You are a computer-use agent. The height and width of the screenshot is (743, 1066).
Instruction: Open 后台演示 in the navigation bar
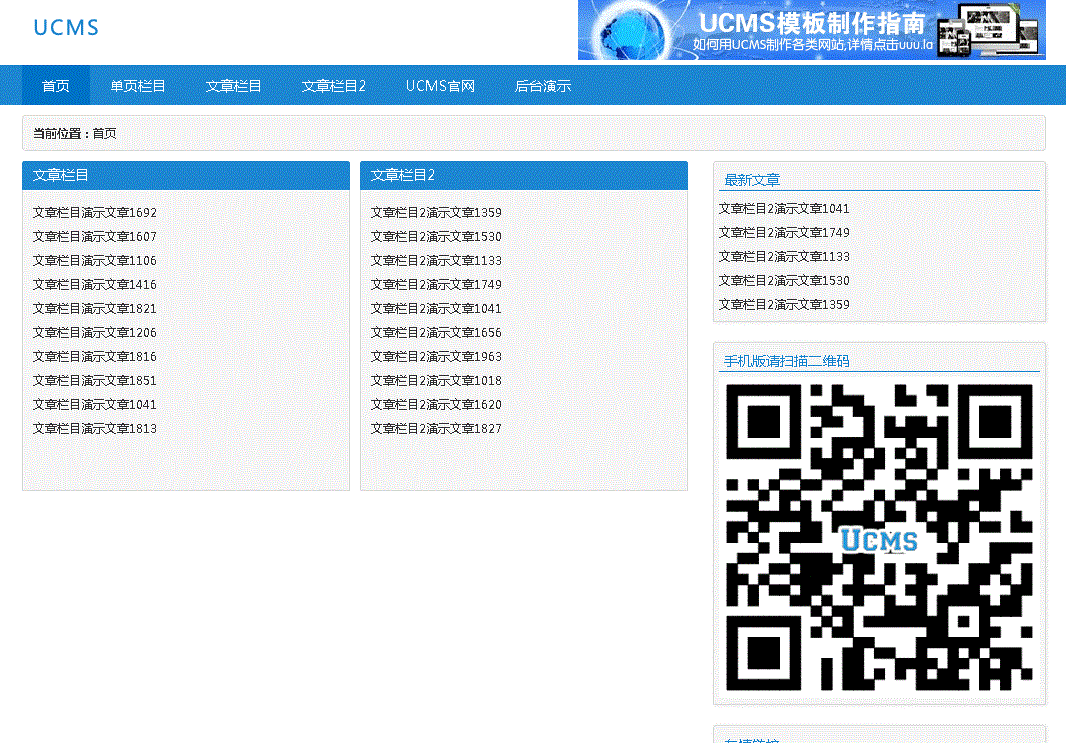coord(543,86)
